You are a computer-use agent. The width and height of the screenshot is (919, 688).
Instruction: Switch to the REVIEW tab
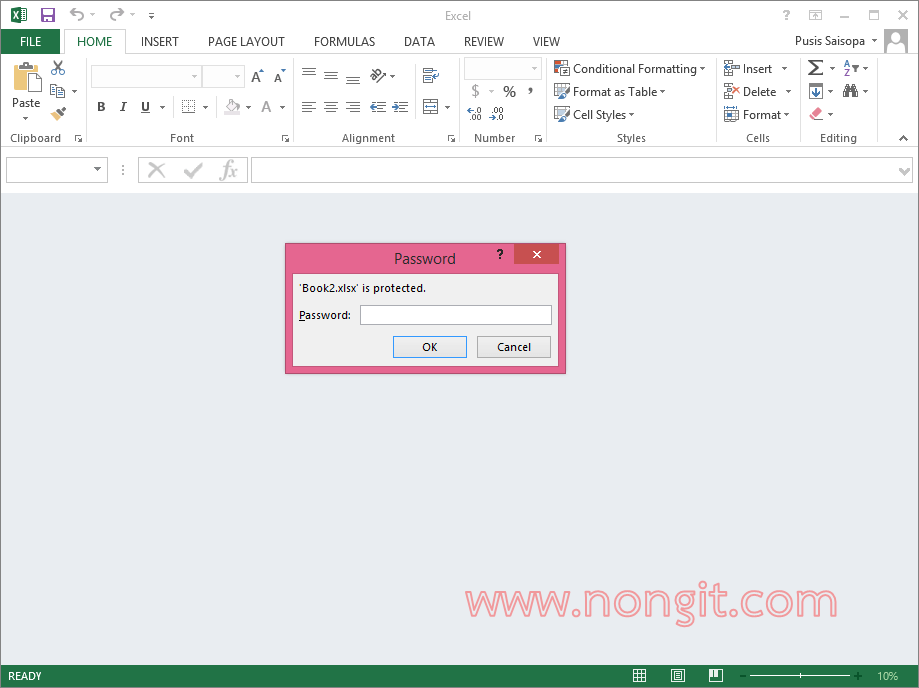click(x=484, y=42)
